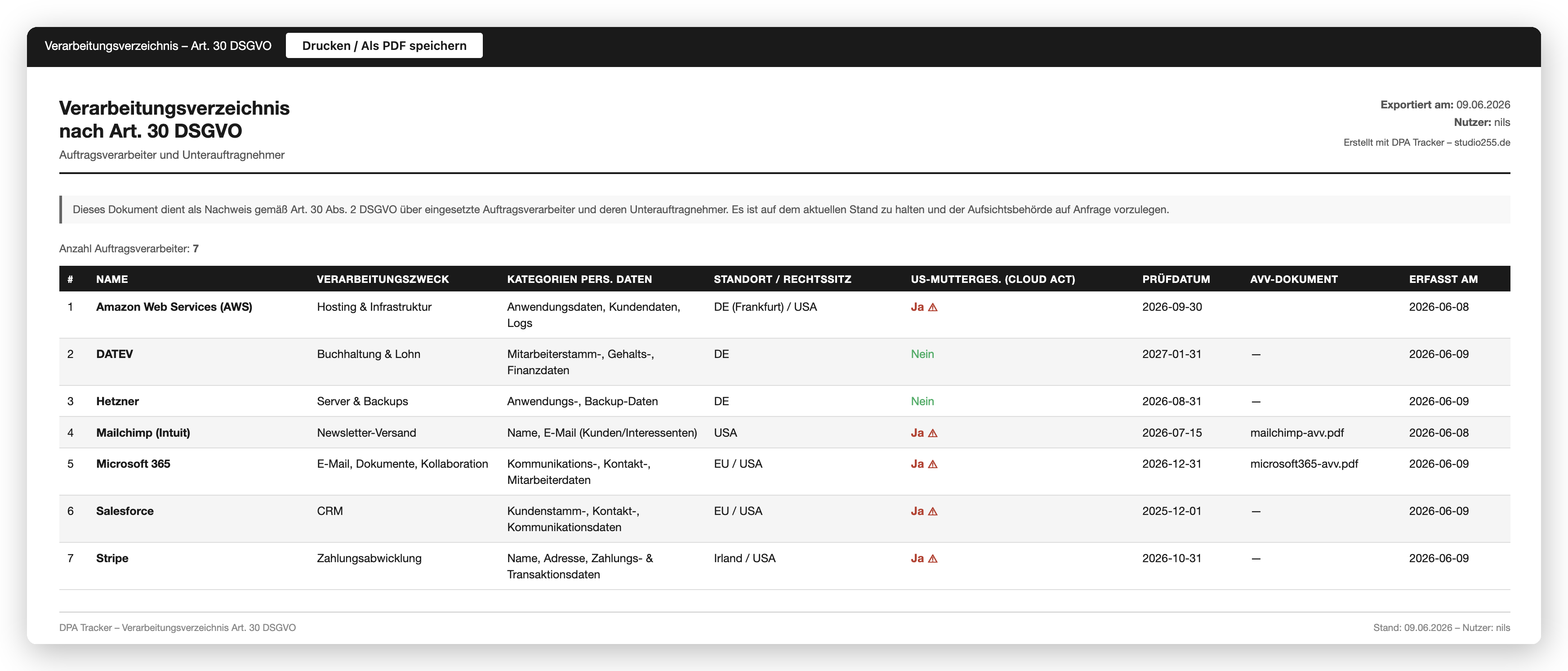
Task: Open microsoft365-avv.pdf document entry
Action: tap(1304, 463)
